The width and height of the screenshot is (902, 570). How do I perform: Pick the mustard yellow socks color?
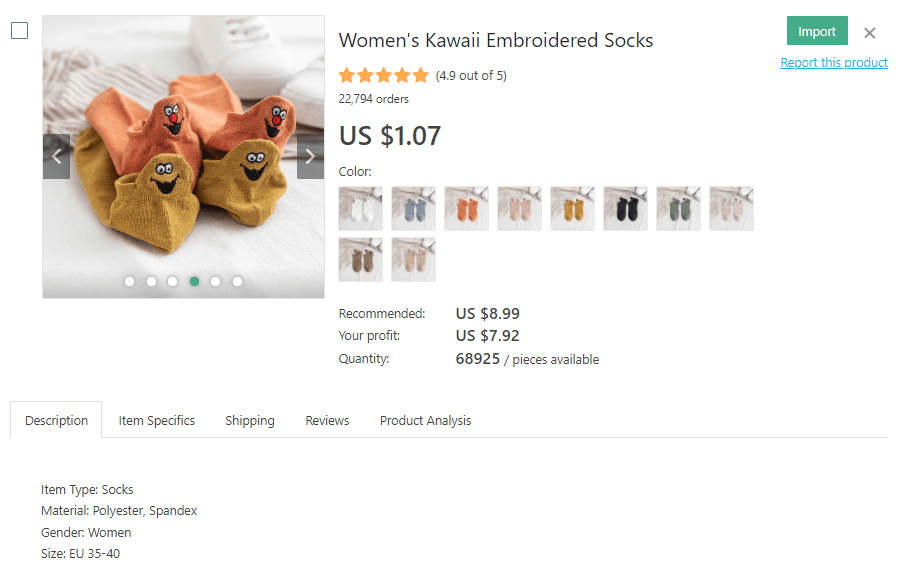572,208
